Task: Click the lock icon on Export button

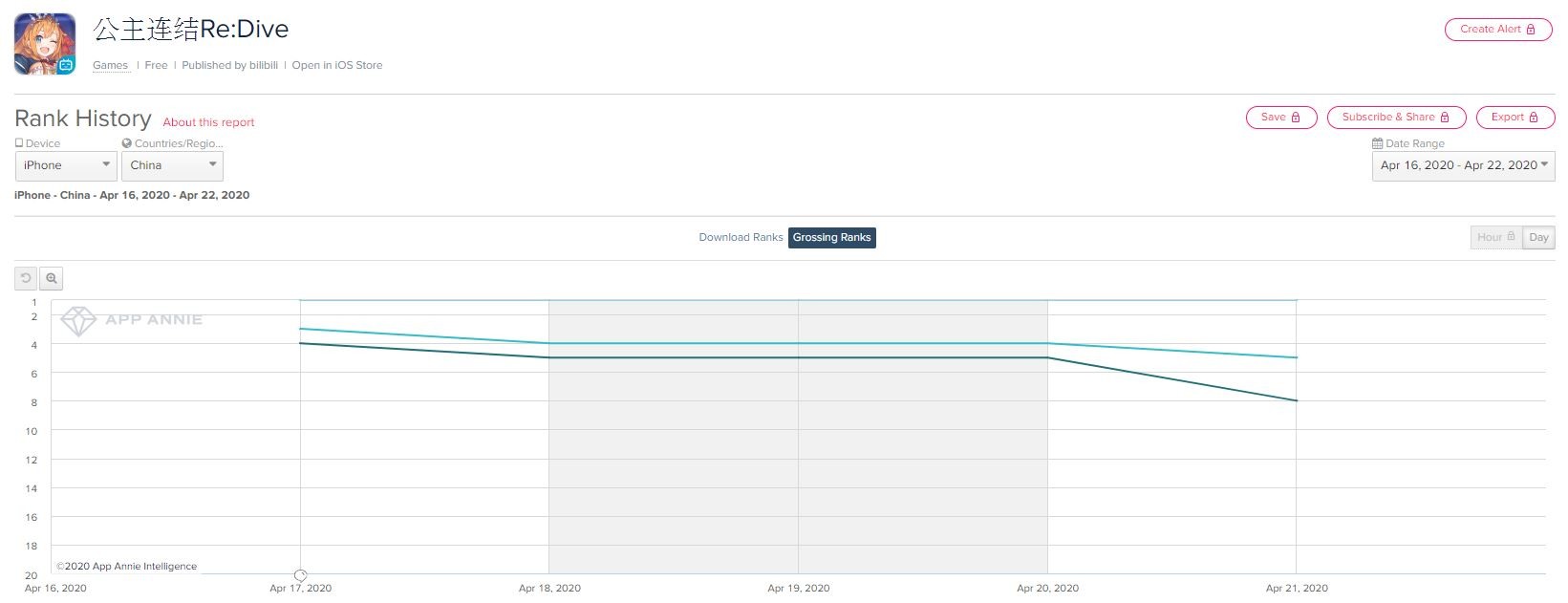Action: [1534, 118]
